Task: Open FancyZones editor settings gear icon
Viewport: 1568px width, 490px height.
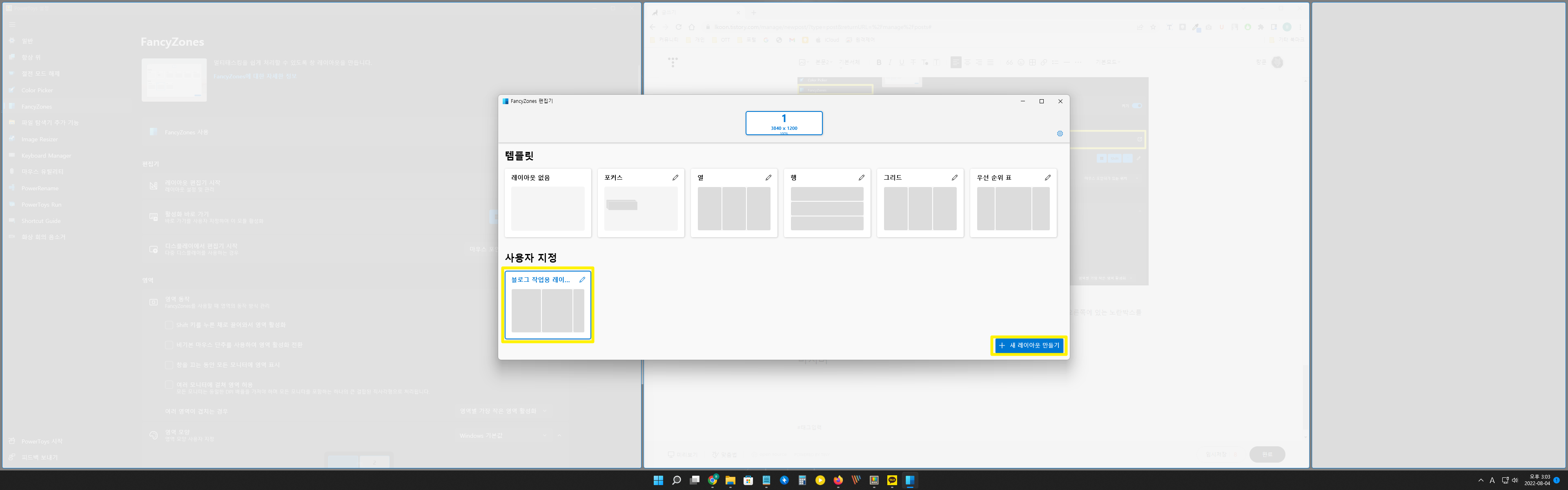Action: pos(1060,134)
